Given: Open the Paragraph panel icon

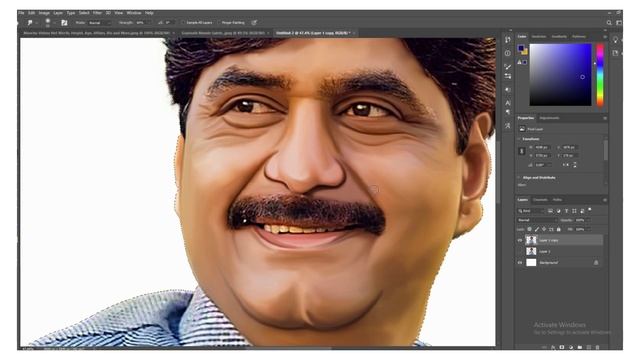Looking at the screenshot, I should (x=508, y=112).
